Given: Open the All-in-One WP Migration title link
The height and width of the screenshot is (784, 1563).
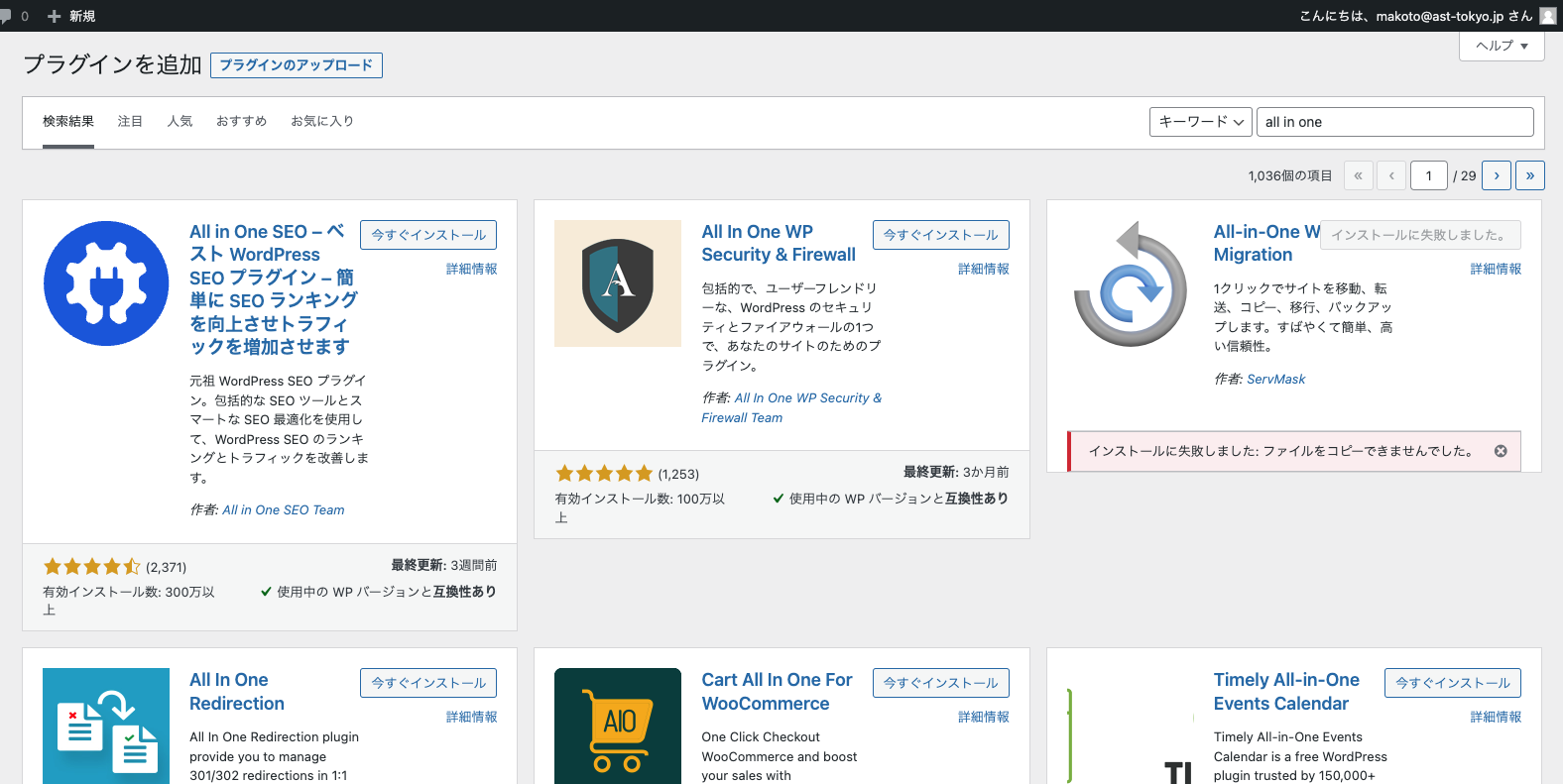Looking at the screenshot, I should (x=1266, y=243).
